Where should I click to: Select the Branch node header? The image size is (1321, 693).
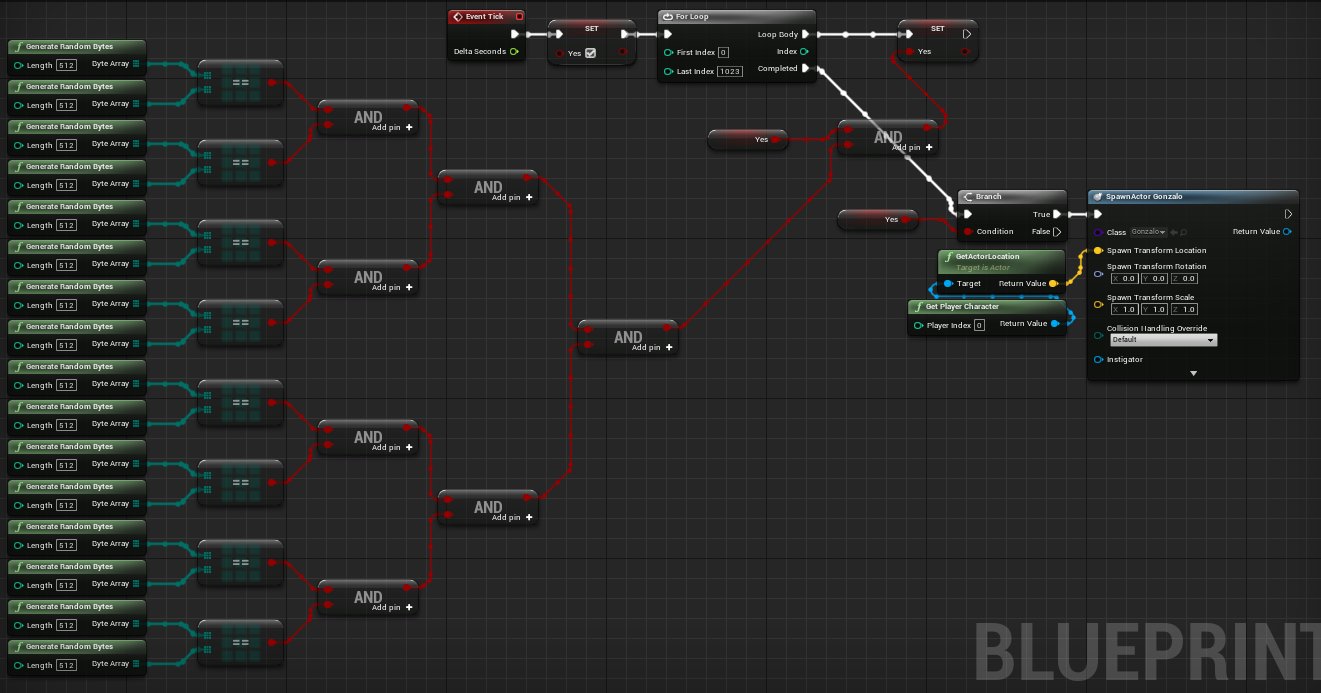point(1012,197)
